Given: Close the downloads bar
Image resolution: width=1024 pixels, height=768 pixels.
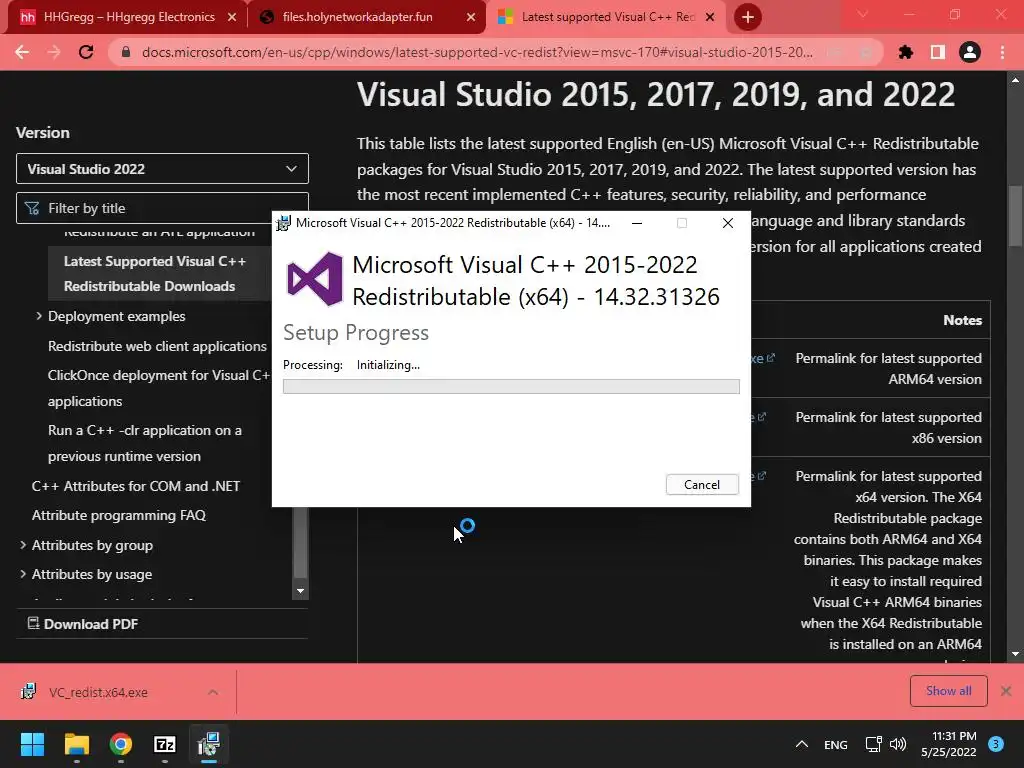Looking at the screenshot, I should [1006, 691].
